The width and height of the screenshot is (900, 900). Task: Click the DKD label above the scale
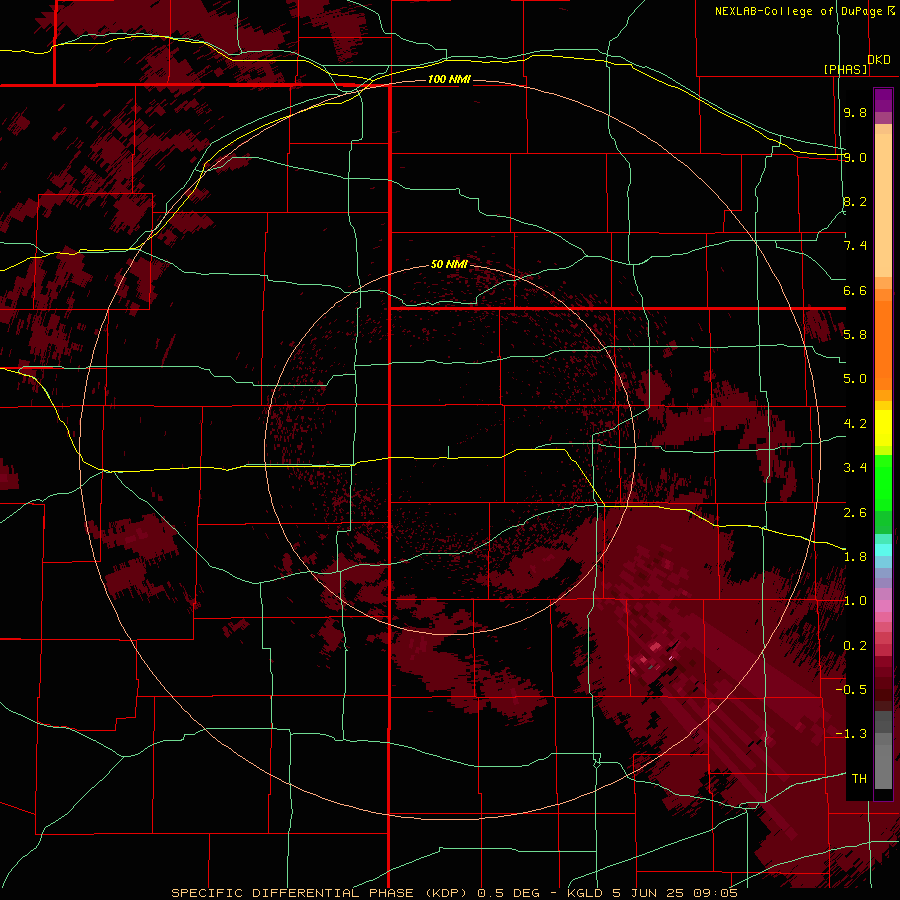pyautogui.click(x=879, y=60)
